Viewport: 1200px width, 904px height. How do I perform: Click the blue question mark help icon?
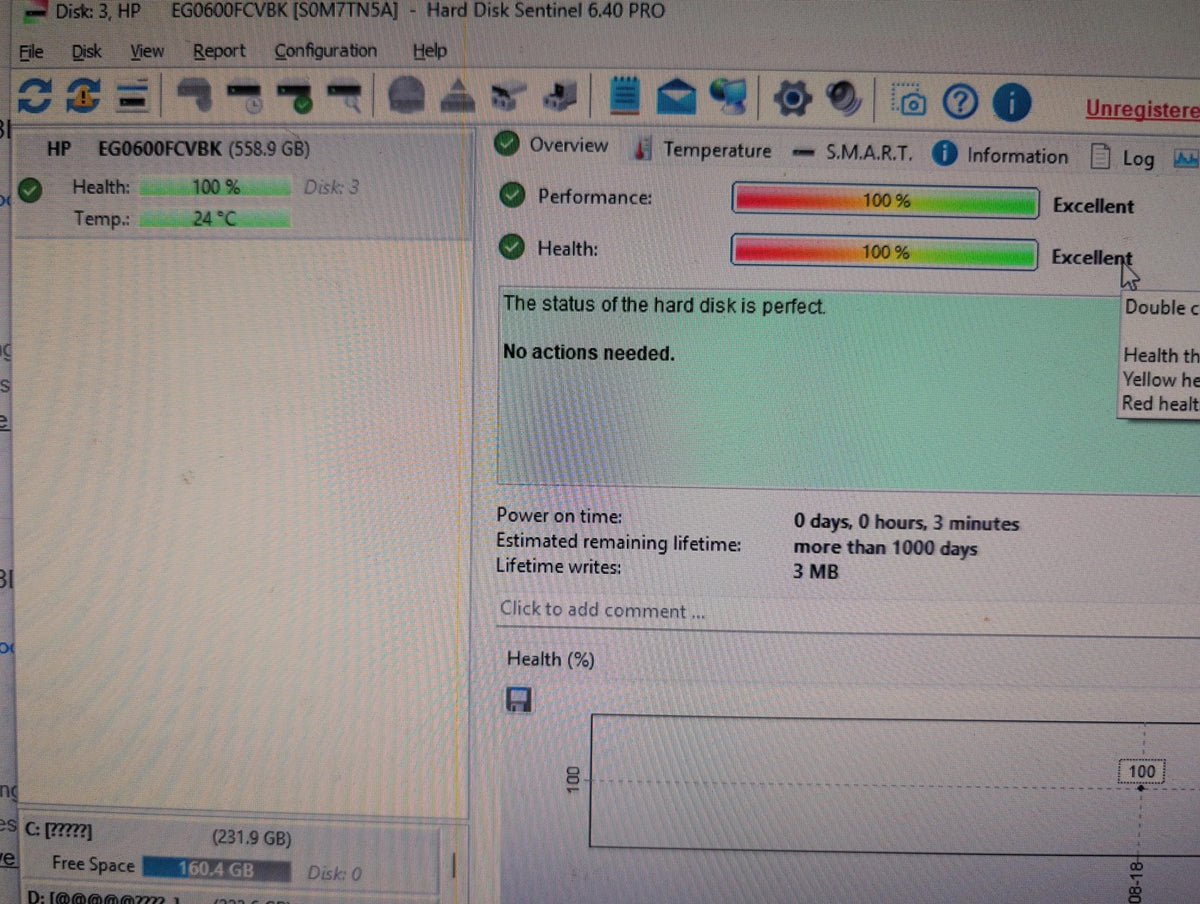[x=961, y=102]
